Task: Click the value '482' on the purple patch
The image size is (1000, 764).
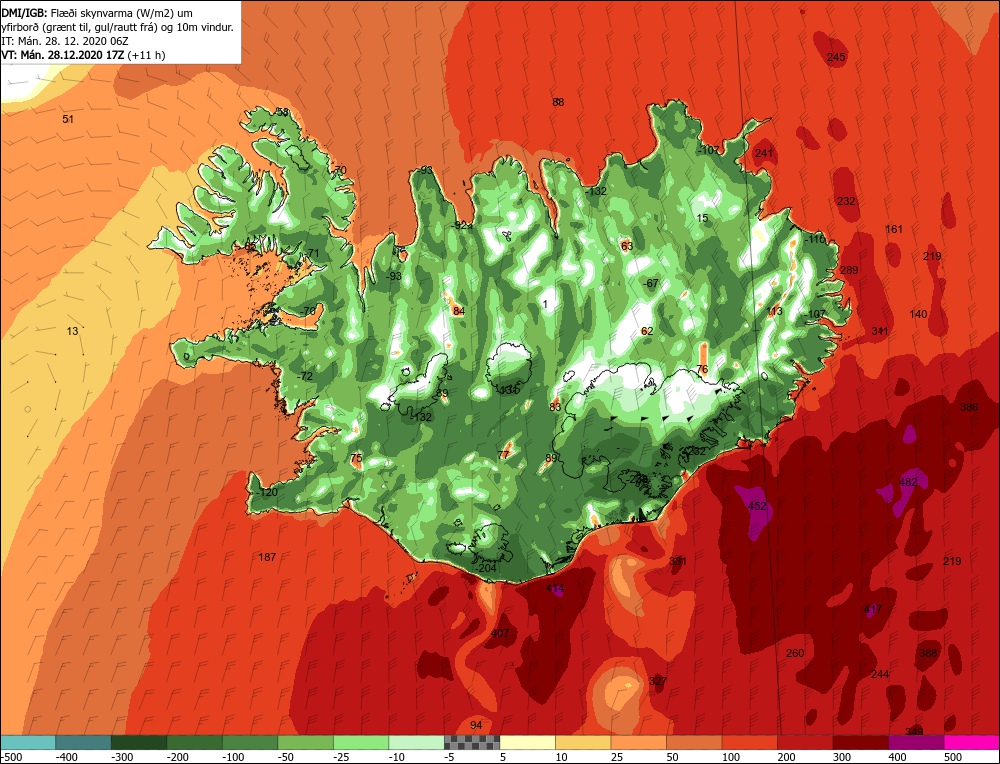Action: (908, 481)
